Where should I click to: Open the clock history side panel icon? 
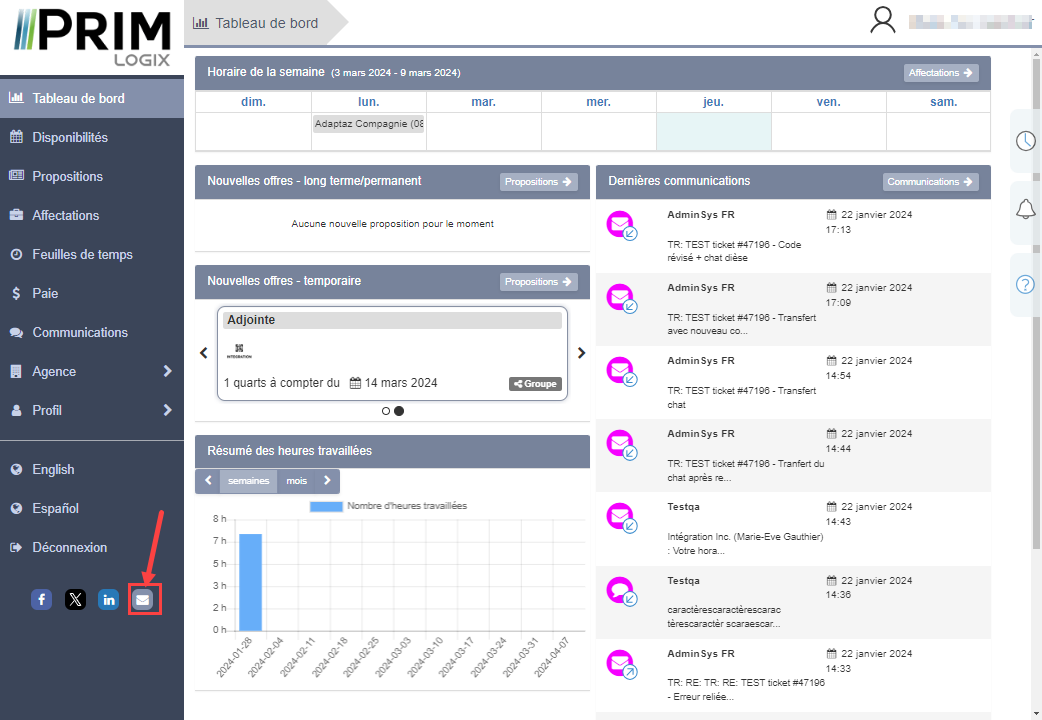click(x=1025, y=140)
